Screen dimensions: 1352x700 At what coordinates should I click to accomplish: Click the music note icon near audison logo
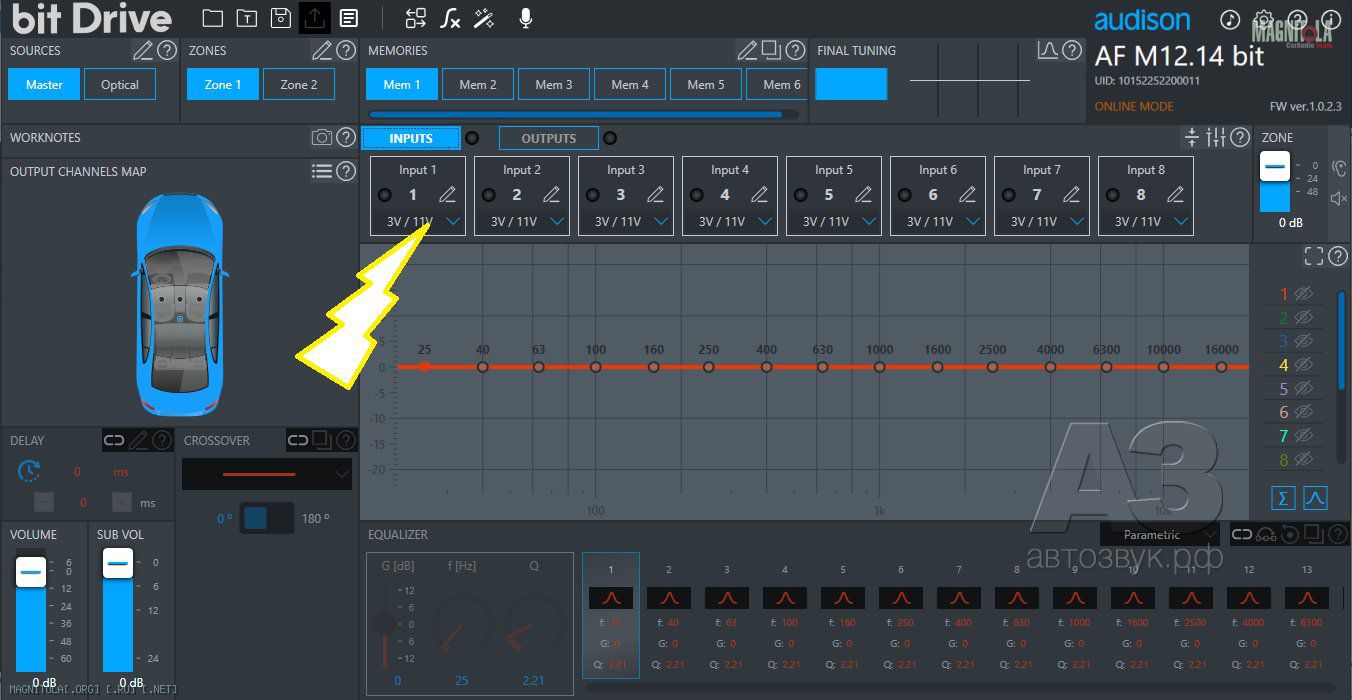(1230, 20)
